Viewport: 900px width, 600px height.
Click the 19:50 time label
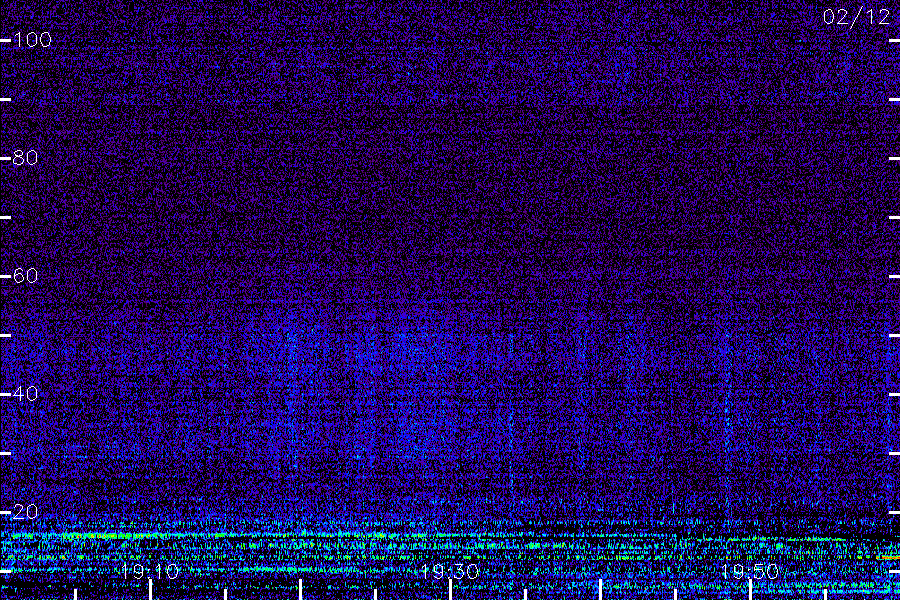coord(750,571)
